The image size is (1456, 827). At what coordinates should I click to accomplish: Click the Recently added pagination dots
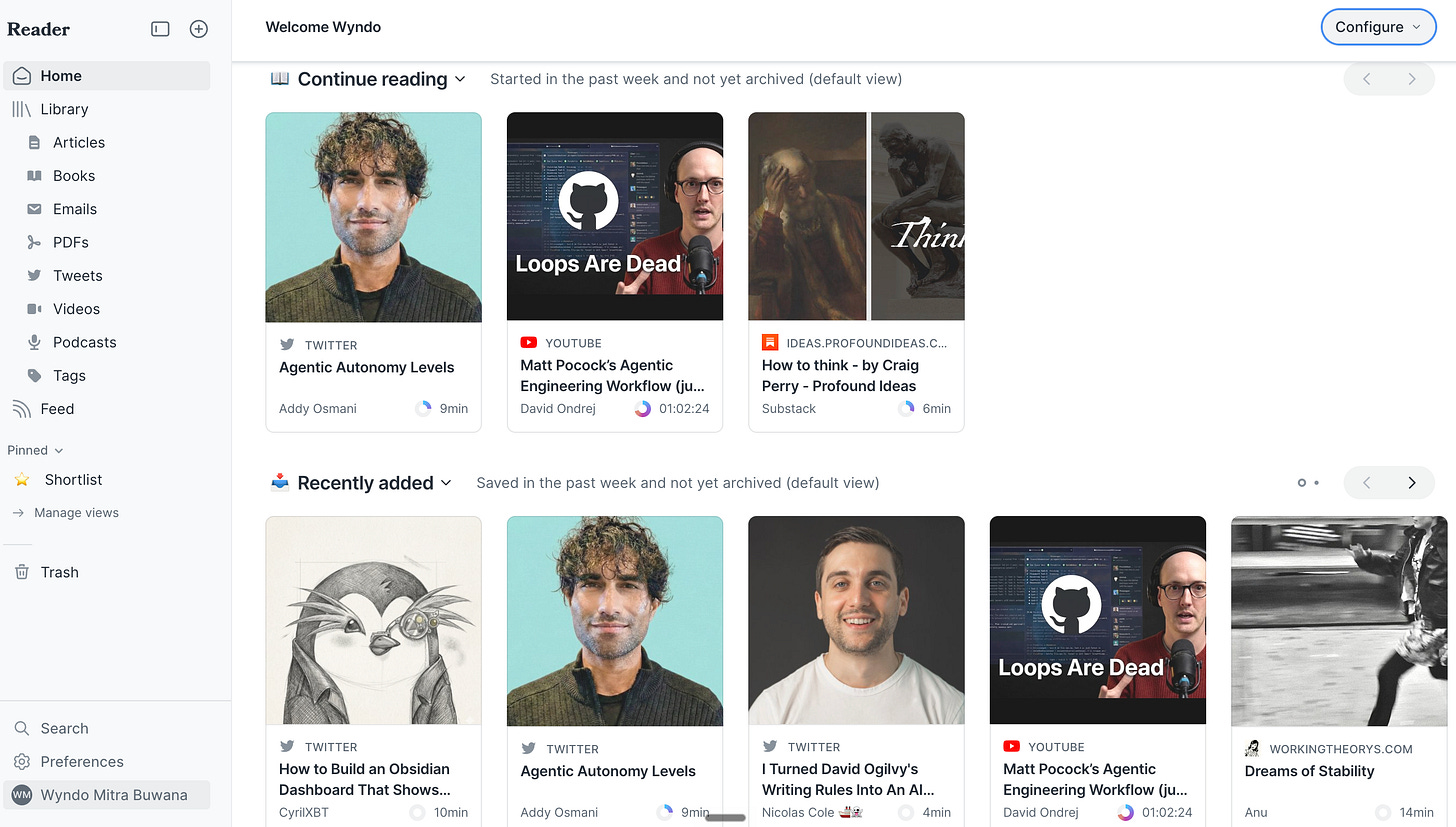point(1308,483)
